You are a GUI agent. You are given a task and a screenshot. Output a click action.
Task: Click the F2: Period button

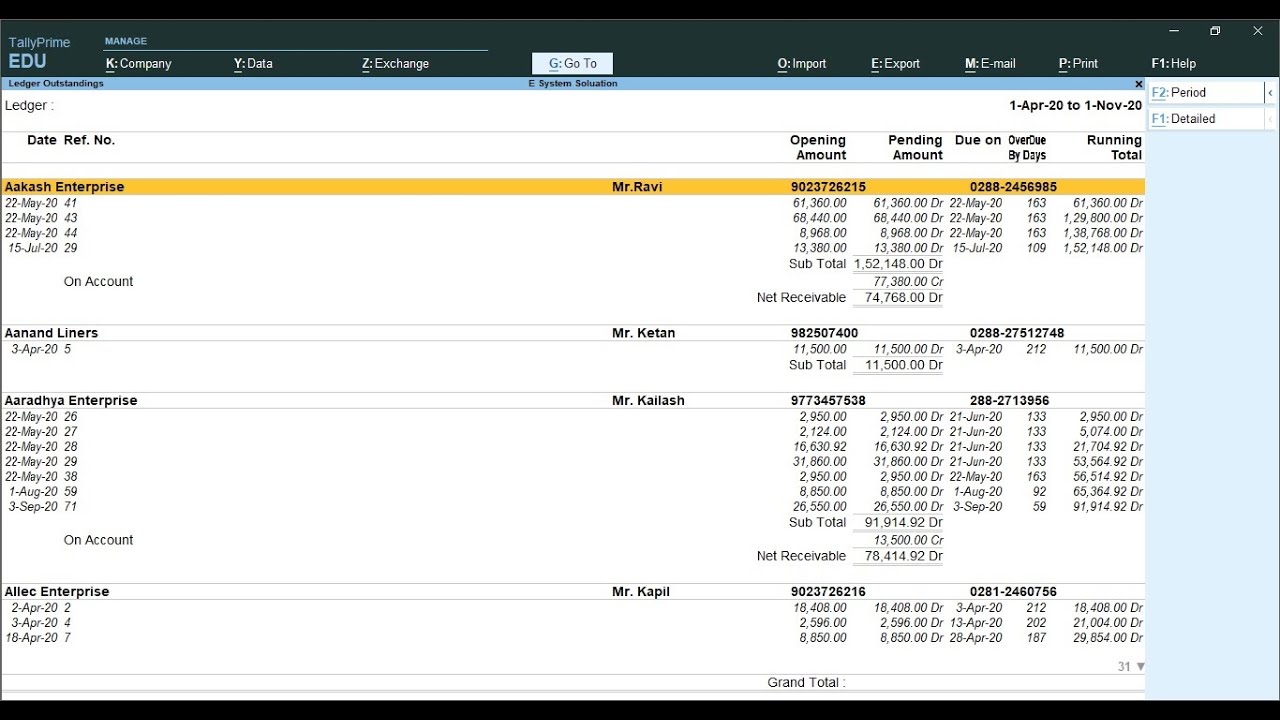pyautogui.click(x=1206, y=92)
